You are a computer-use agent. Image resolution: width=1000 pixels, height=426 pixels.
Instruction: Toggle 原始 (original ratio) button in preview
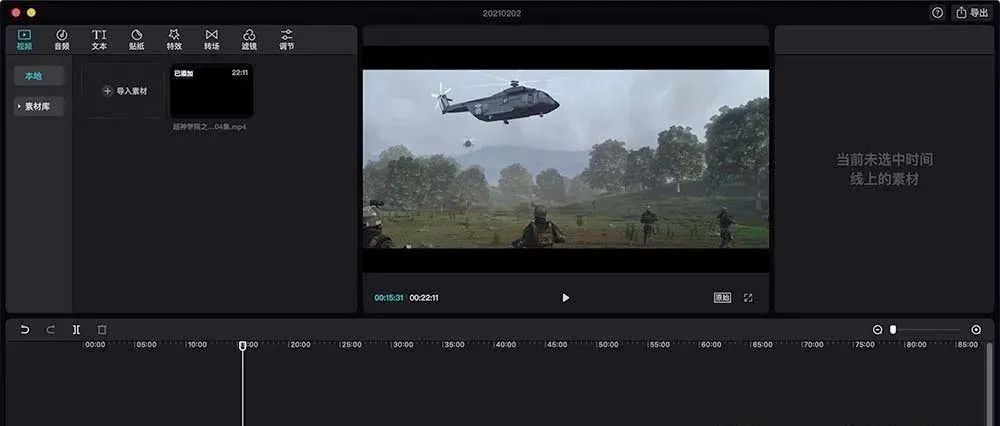pyautogui.click(x=723, y=298)
